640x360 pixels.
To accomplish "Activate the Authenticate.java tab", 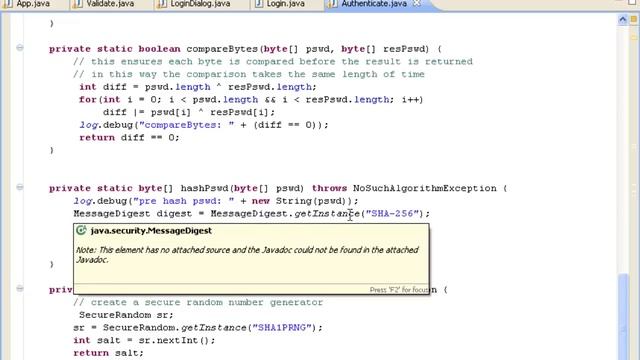I will point(373,4).
